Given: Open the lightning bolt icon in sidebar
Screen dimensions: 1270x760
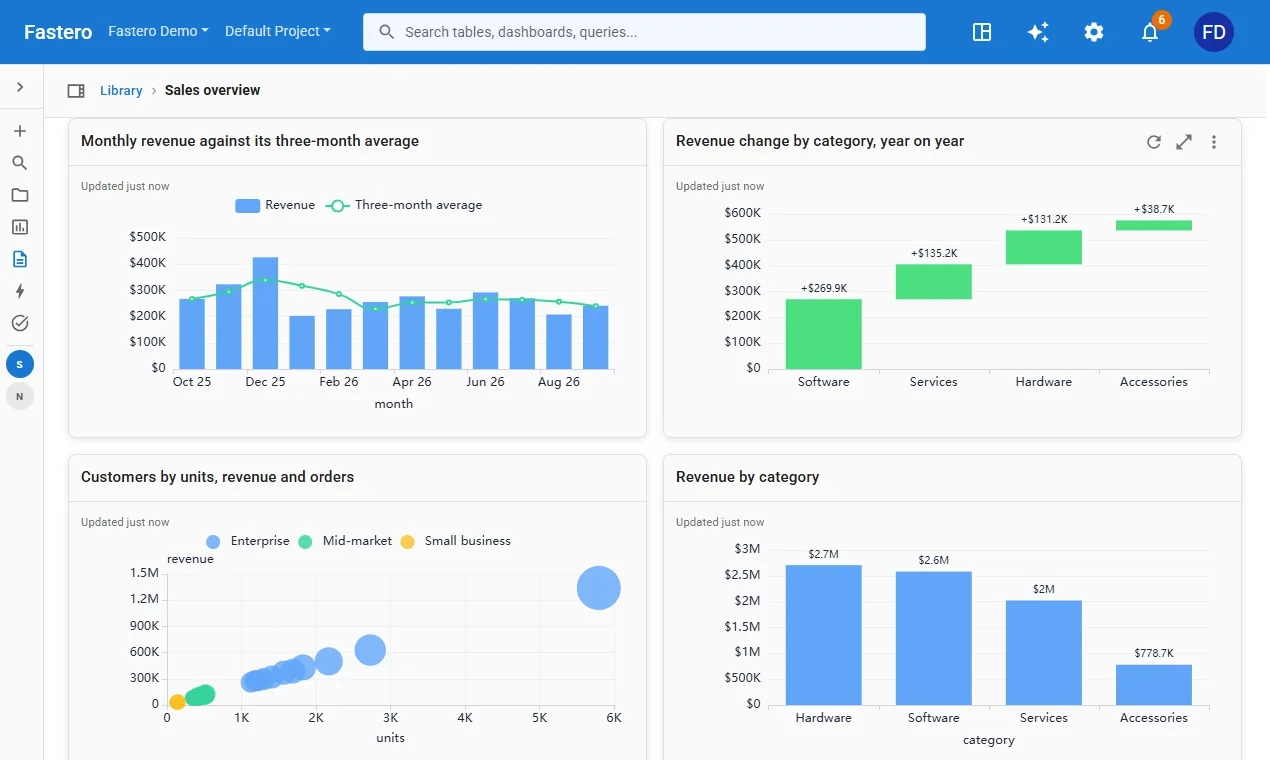Looking at the screenshot, I should (20, 291).
